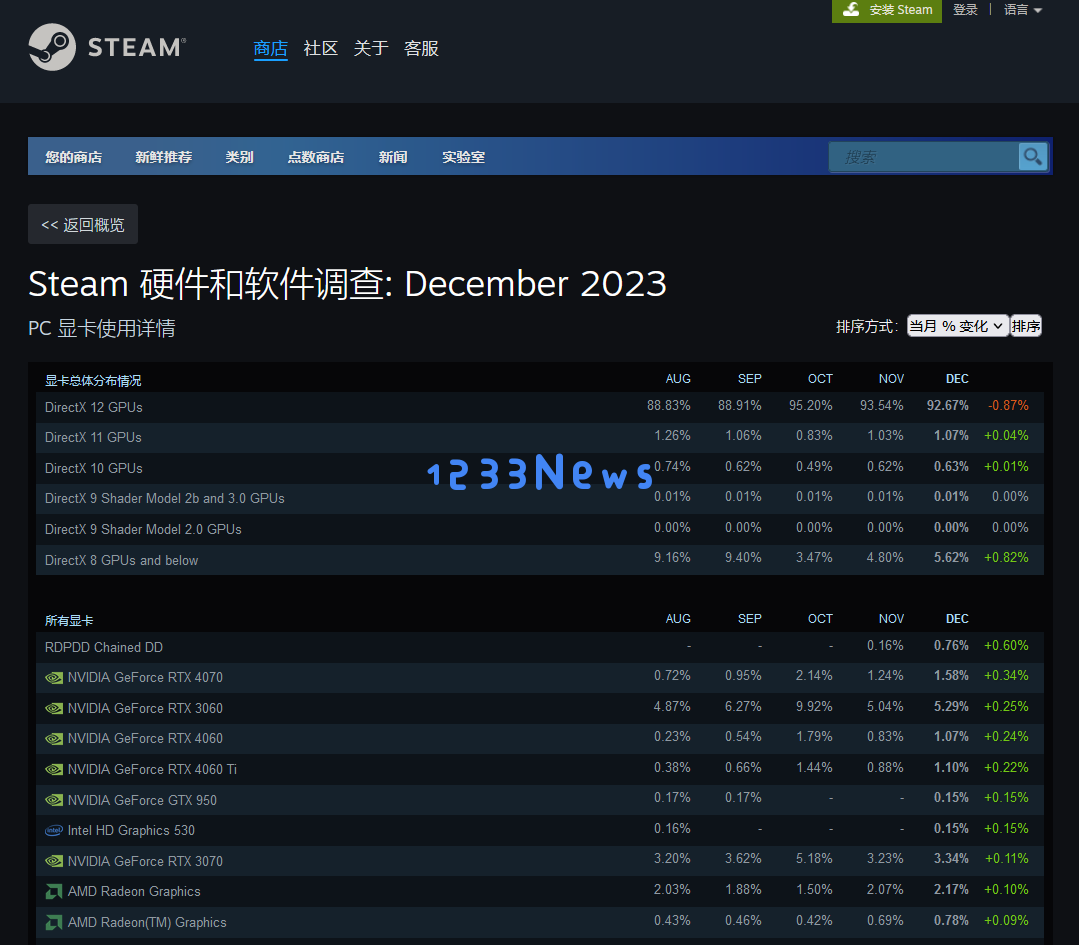Screen dimensions: 1079x945
Task: Click the December 2023 survey page title
Action: click(x=348, y=284)
